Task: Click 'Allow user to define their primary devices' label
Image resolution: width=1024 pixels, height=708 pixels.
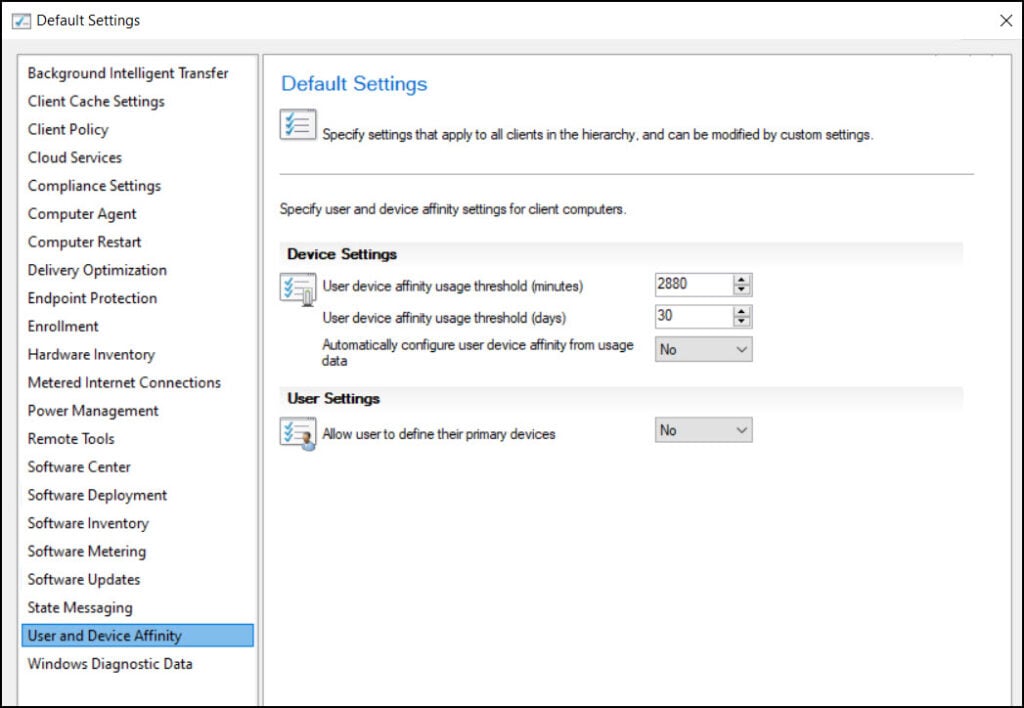Action: [x=439, y=434]
